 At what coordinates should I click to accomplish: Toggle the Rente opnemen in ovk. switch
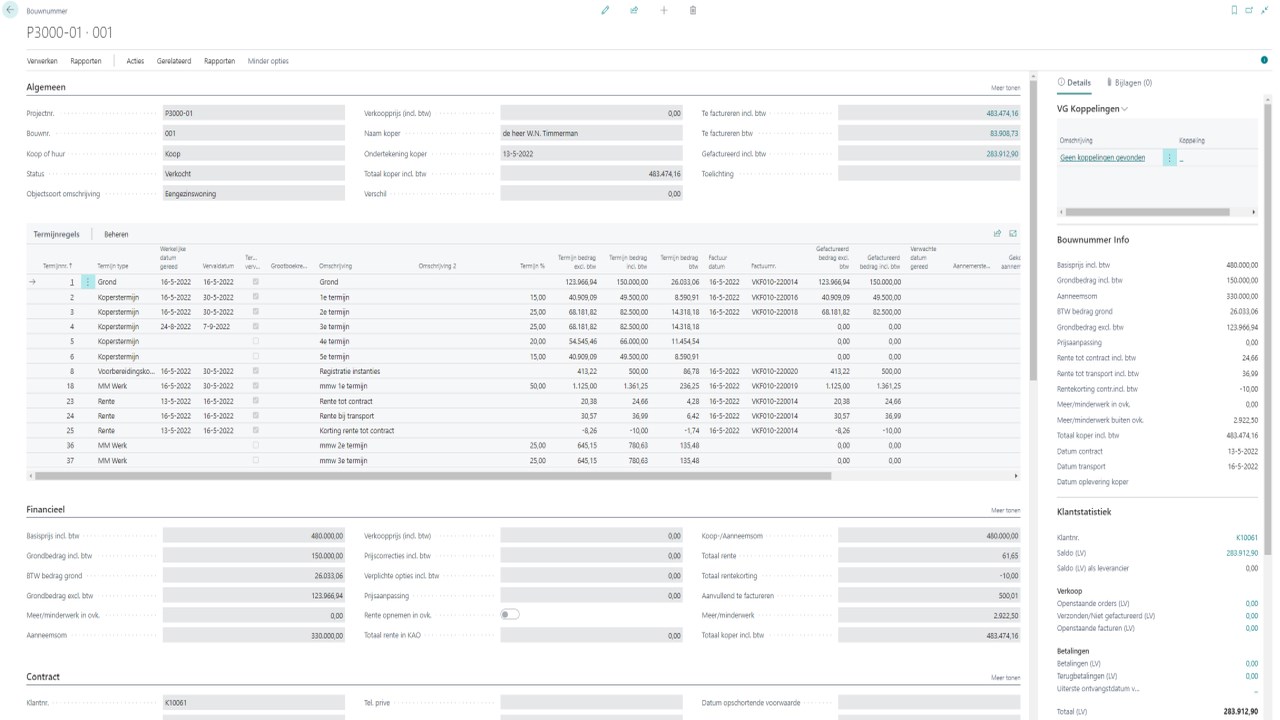pos(510,614)
